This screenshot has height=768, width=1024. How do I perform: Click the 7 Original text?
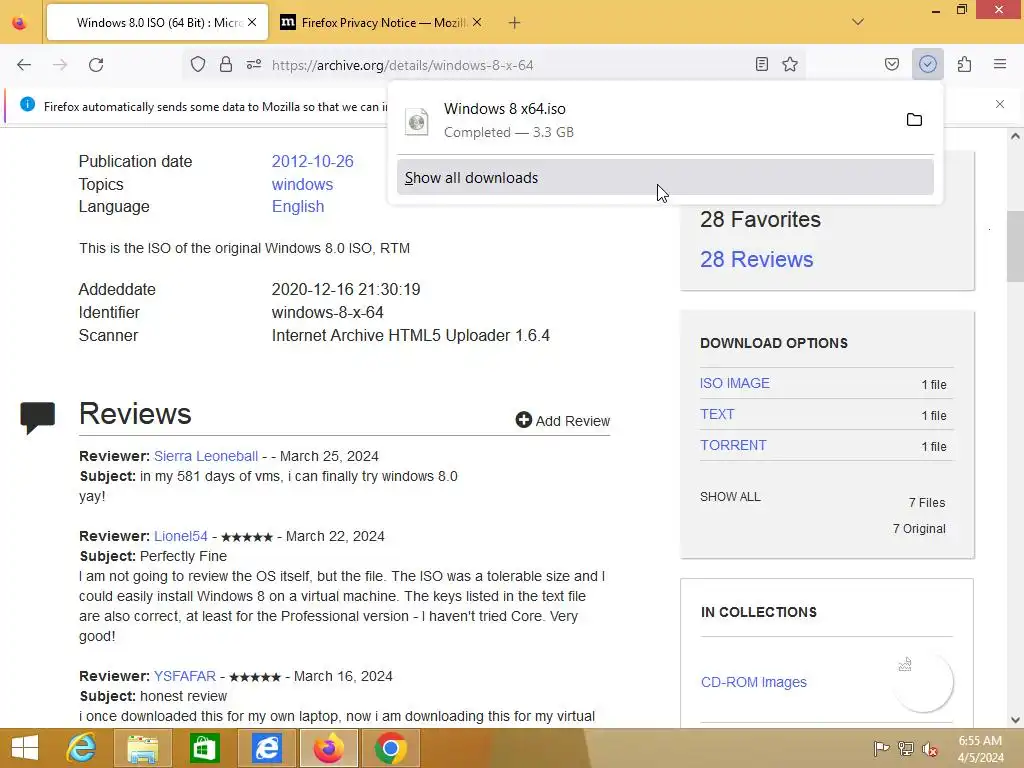[919, 528]
